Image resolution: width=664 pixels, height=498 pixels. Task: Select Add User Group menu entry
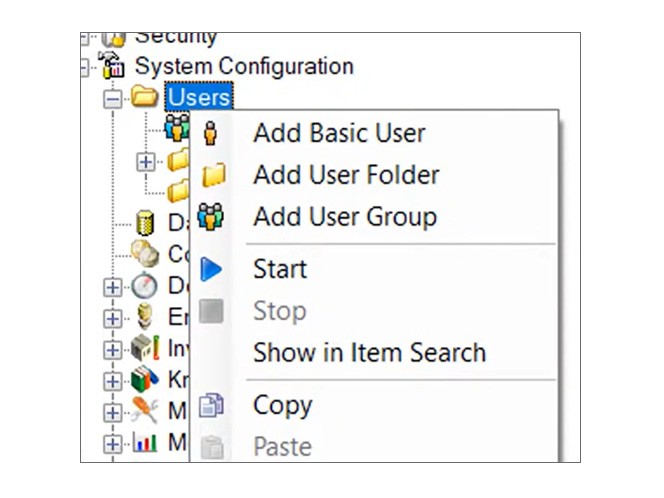pos(344,217)
